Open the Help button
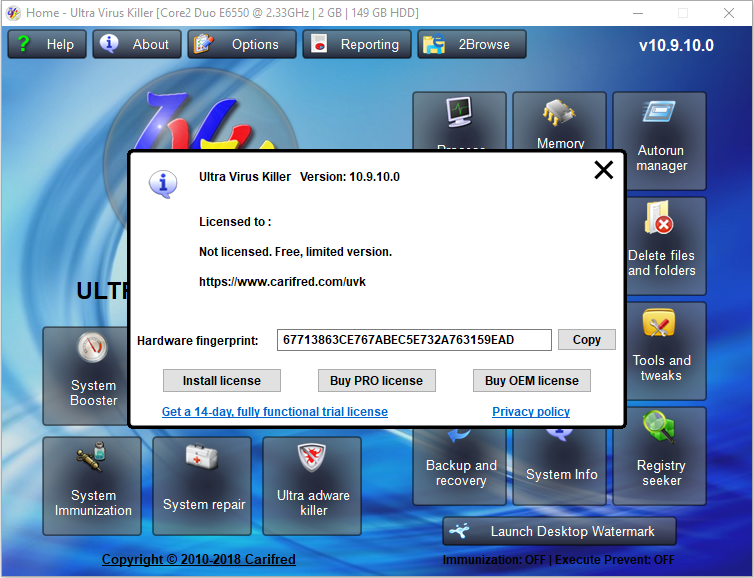Viewport: 754px width, 578px height. (47, 44)
